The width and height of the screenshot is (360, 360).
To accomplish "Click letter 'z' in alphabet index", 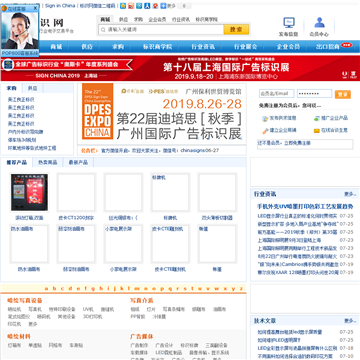I will pyautogui.click(x=241, y=289).
